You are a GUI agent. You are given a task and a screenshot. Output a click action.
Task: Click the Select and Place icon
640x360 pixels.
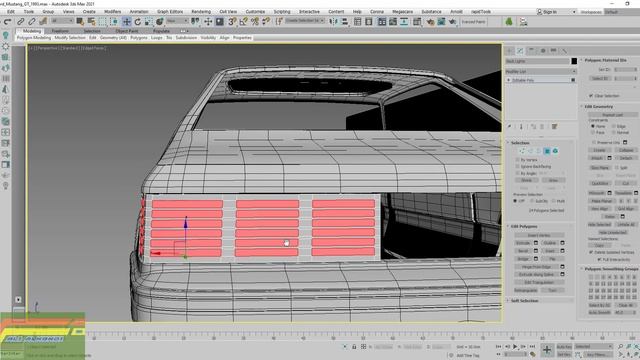click(x=160, y=22)
